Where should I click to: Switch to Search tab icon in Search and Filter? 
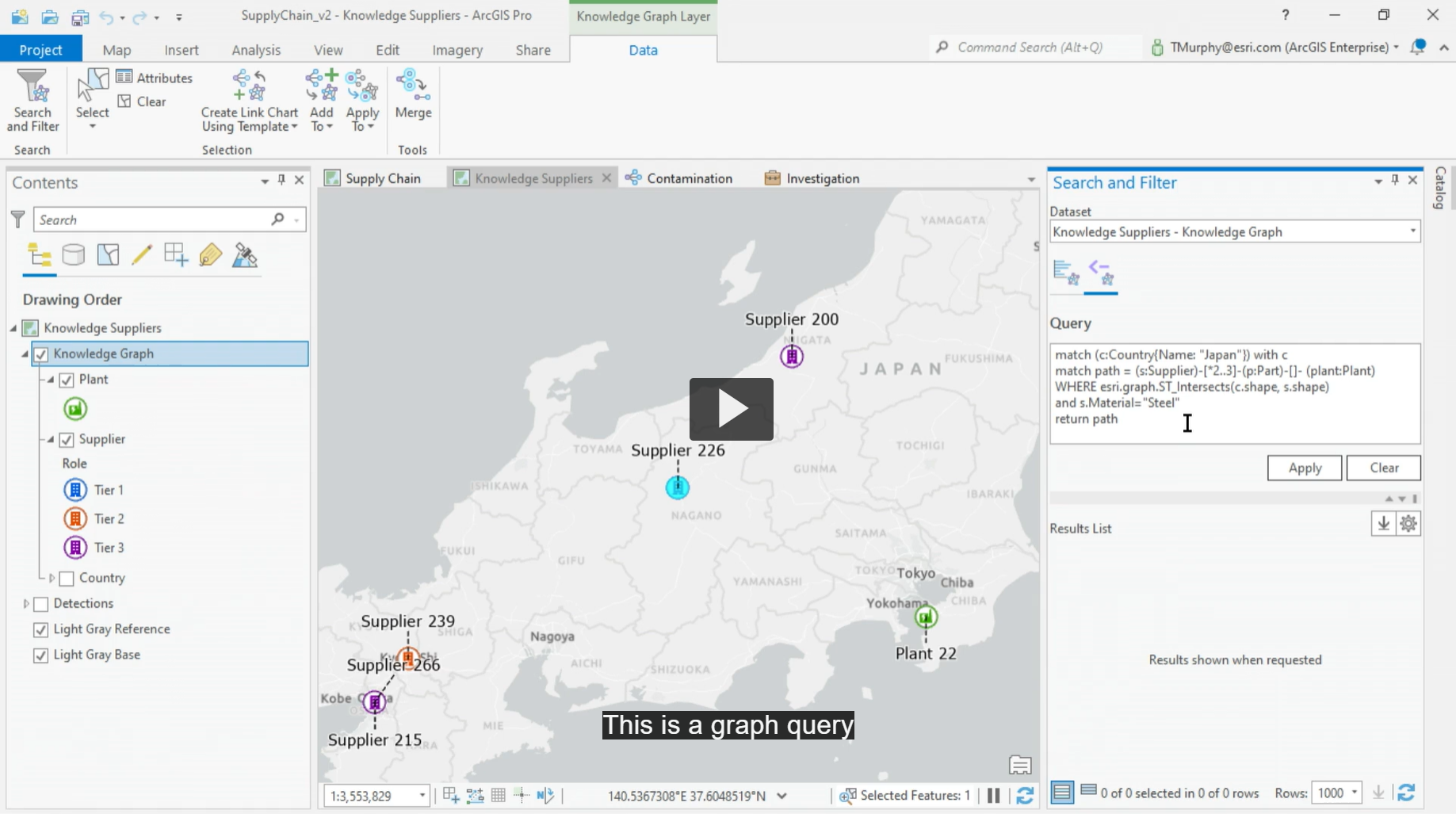[1067, 273]
